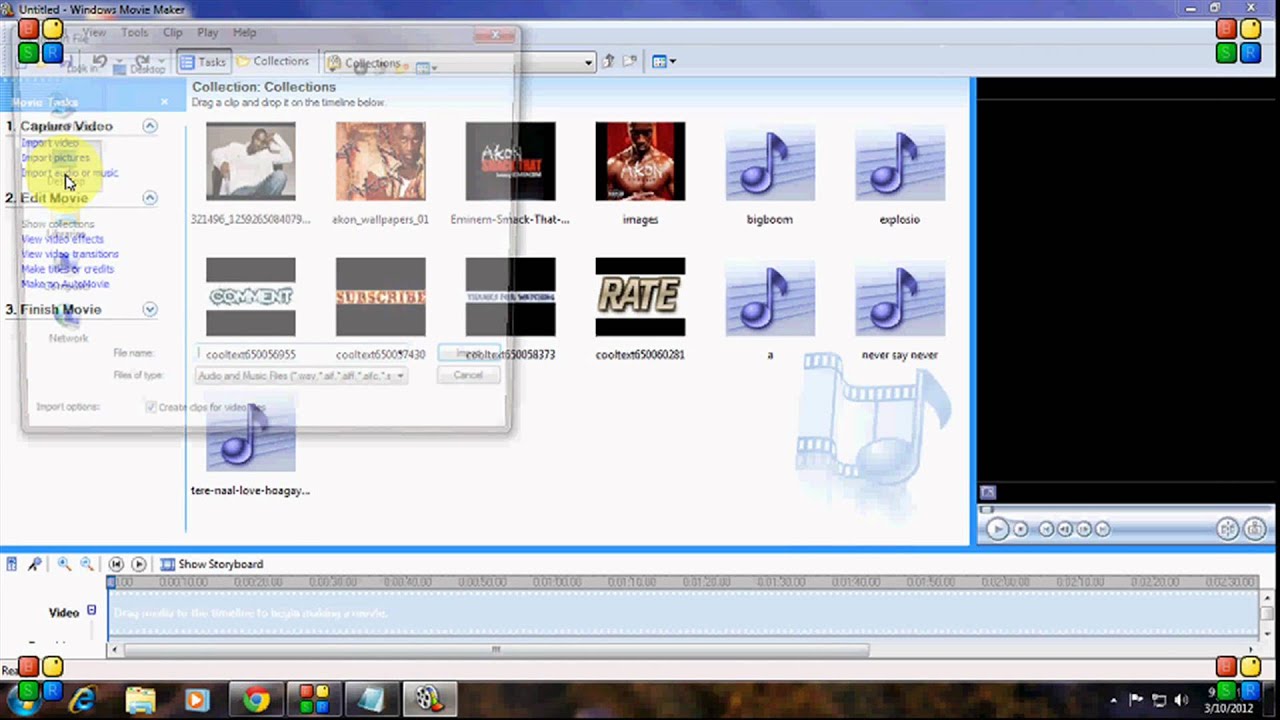Zoom out on the timeline
This screenshot has height=720, width=1280.
pyautogui.click(x=87, y=564)
